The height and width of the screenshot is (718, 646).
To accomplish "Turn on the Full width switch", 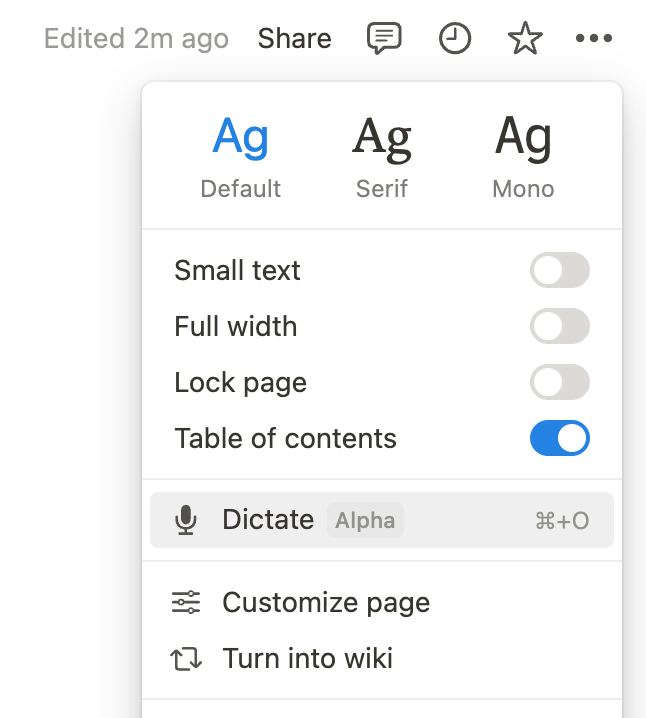I will [559, 326].
